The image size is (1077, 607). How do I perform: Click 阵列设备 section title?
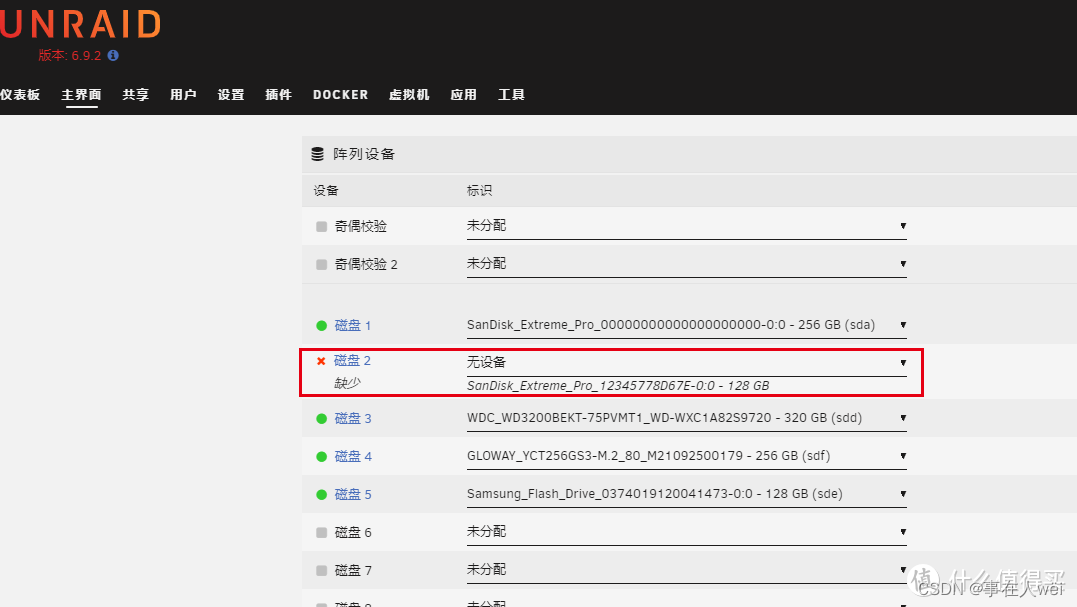click(x=364, y=154)
